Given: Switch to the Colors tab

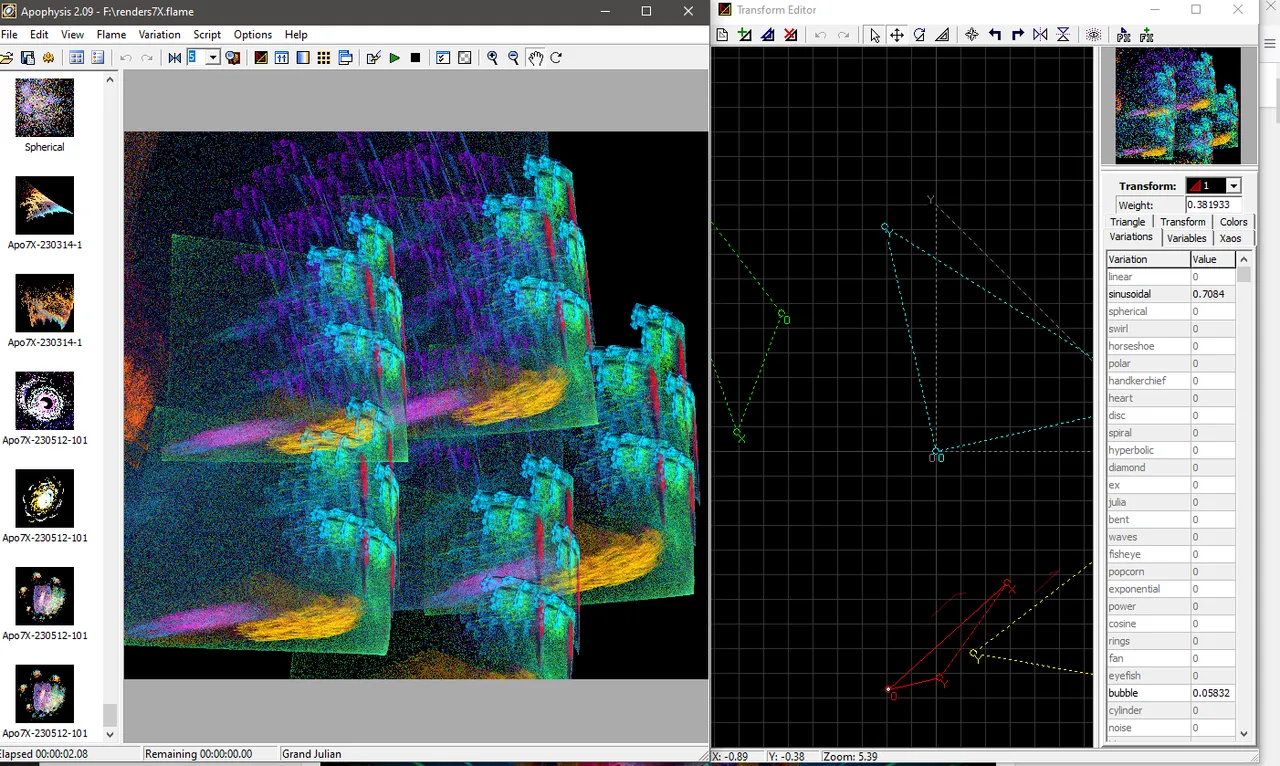Looking at the screenshot, I should click(1233, 222).
